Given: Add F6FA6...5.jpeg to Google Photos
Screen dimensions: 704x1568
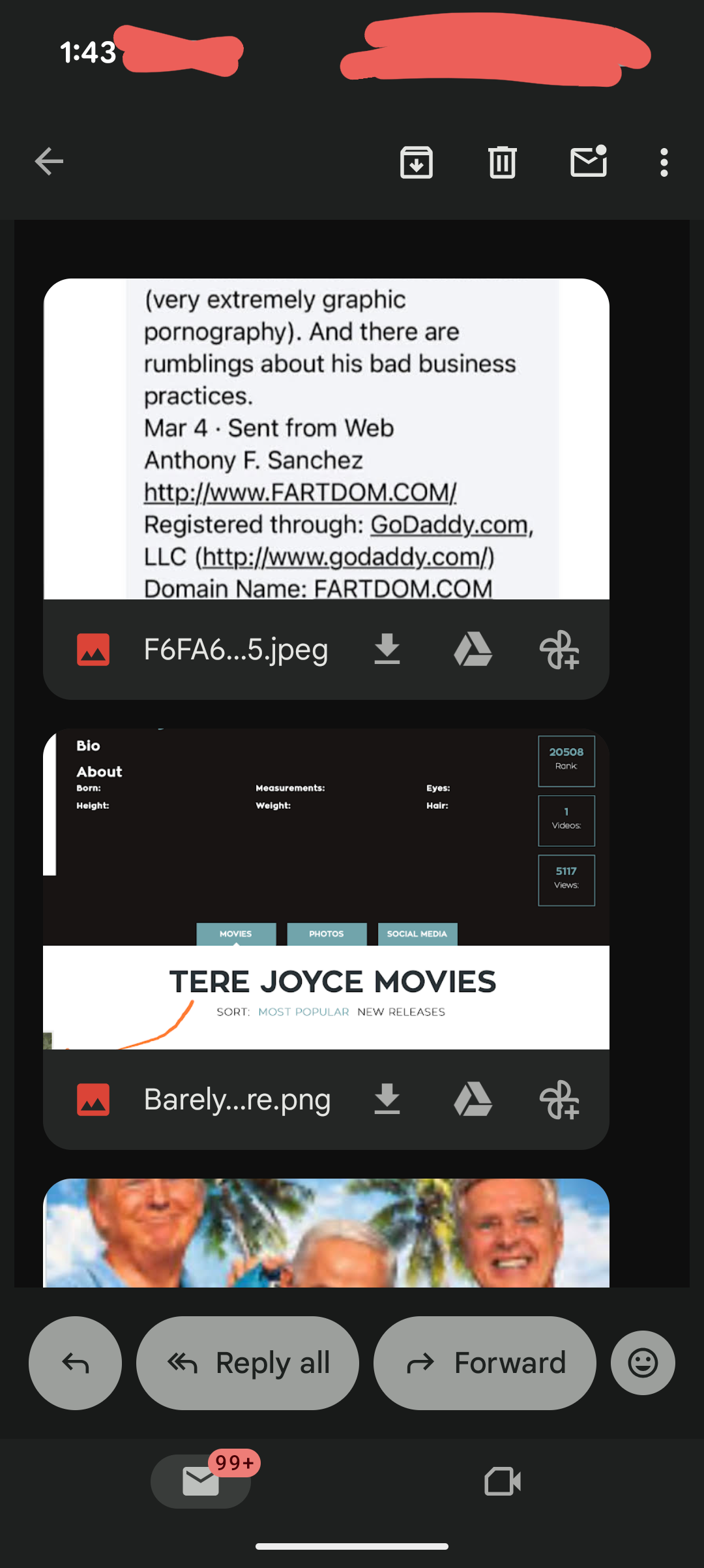Looking at the screenshot, I should point(559,650).
